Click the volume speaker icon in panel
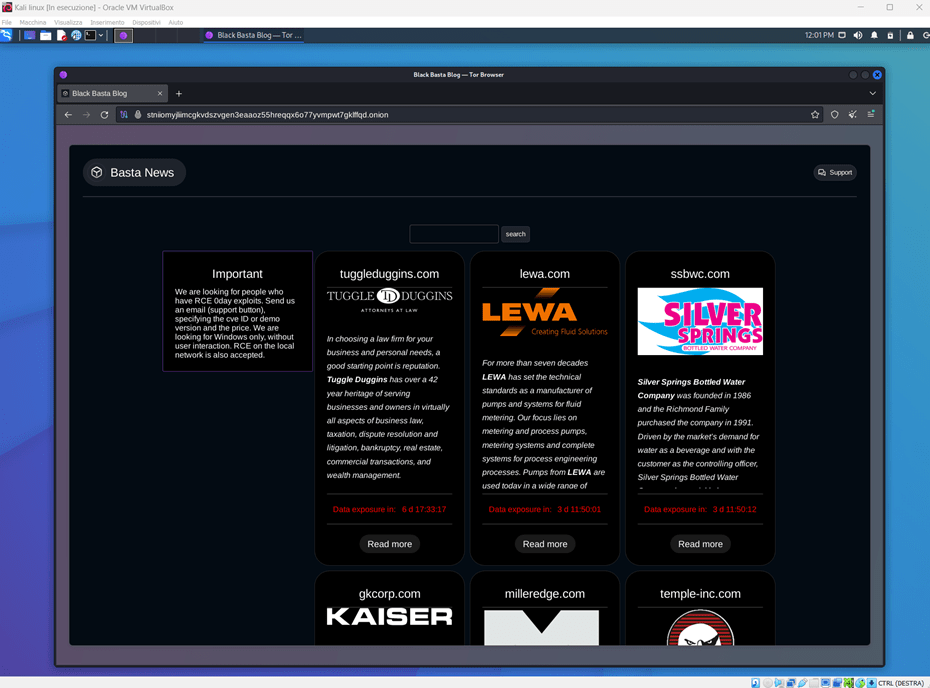Image resolution: width=930 pixels, height=688 pixels. 858,35
